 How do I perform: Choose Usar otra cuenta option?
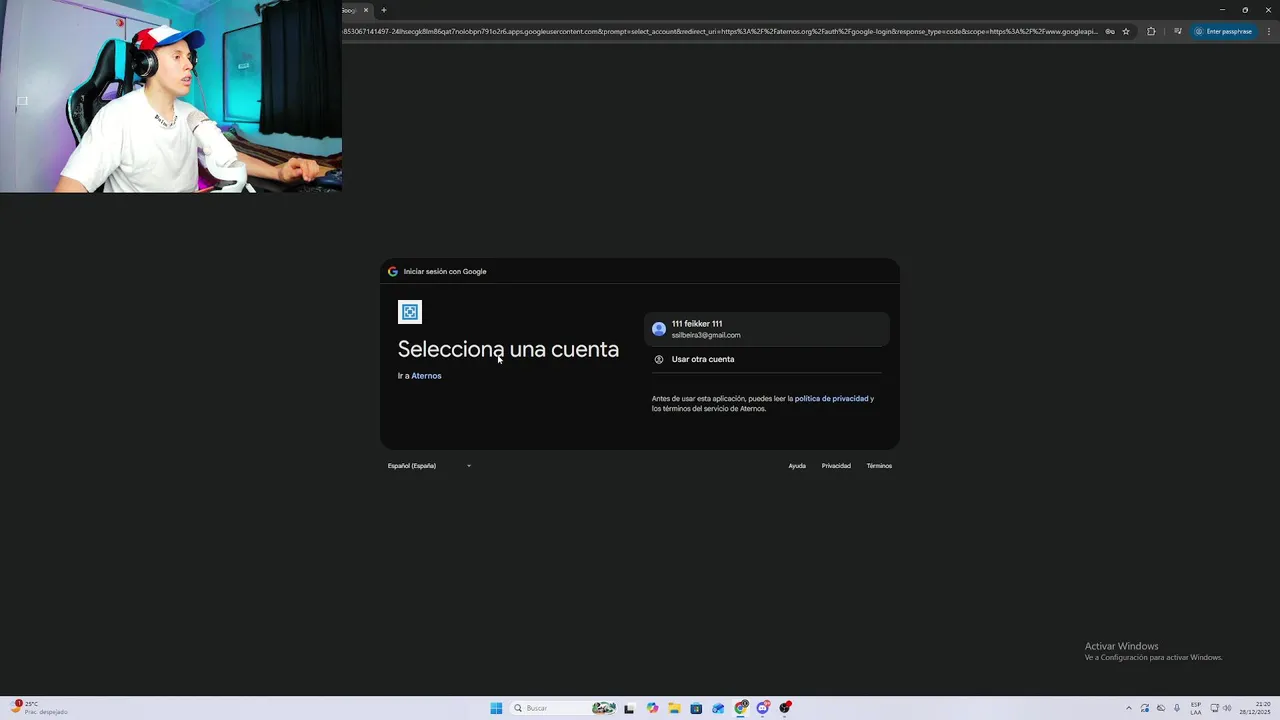point(766,359)
